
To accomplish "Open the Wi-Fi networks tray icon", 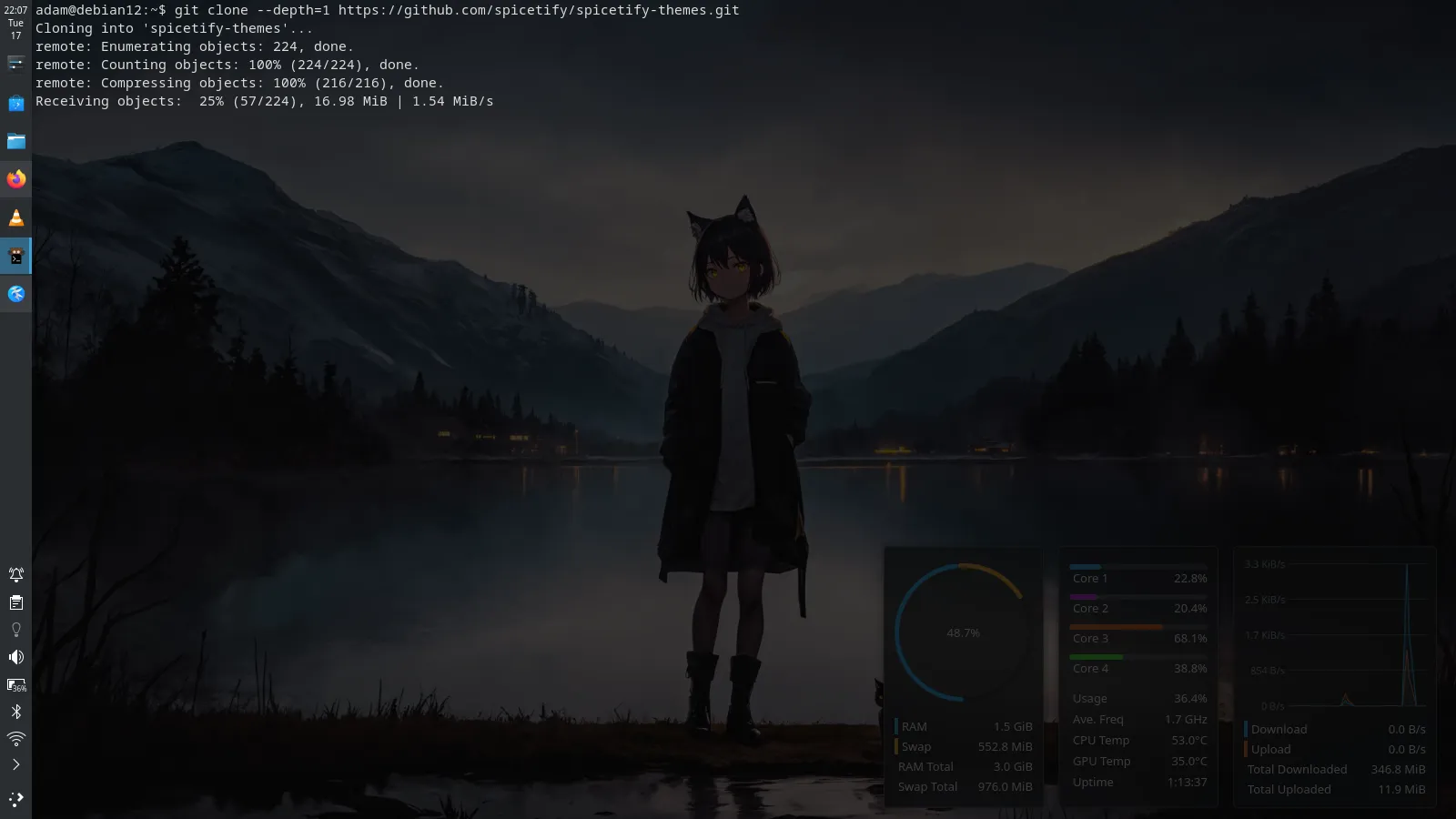I will [15, 739].
